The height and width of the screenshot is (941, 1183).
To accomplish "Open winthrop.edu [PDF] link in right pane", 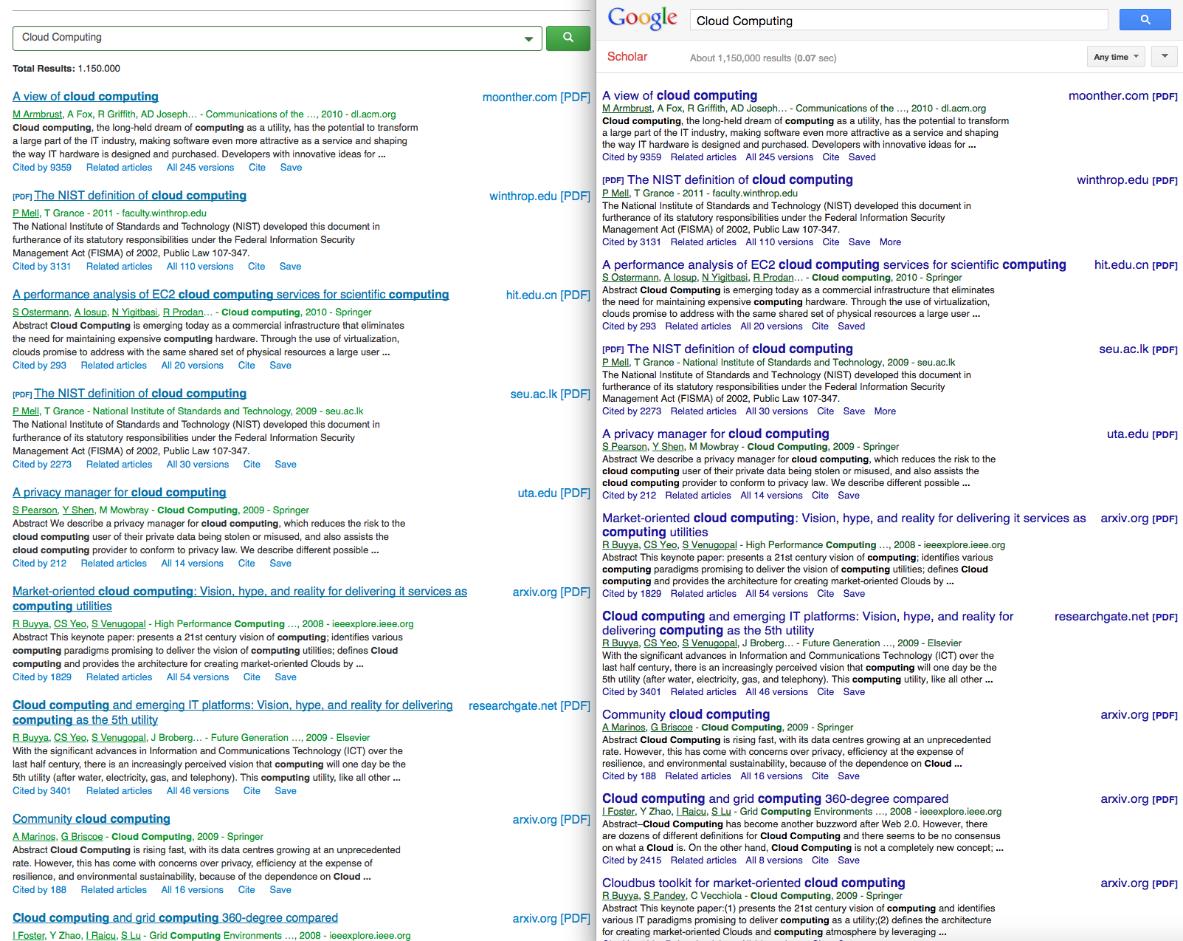I will [x=1127, y=180].
